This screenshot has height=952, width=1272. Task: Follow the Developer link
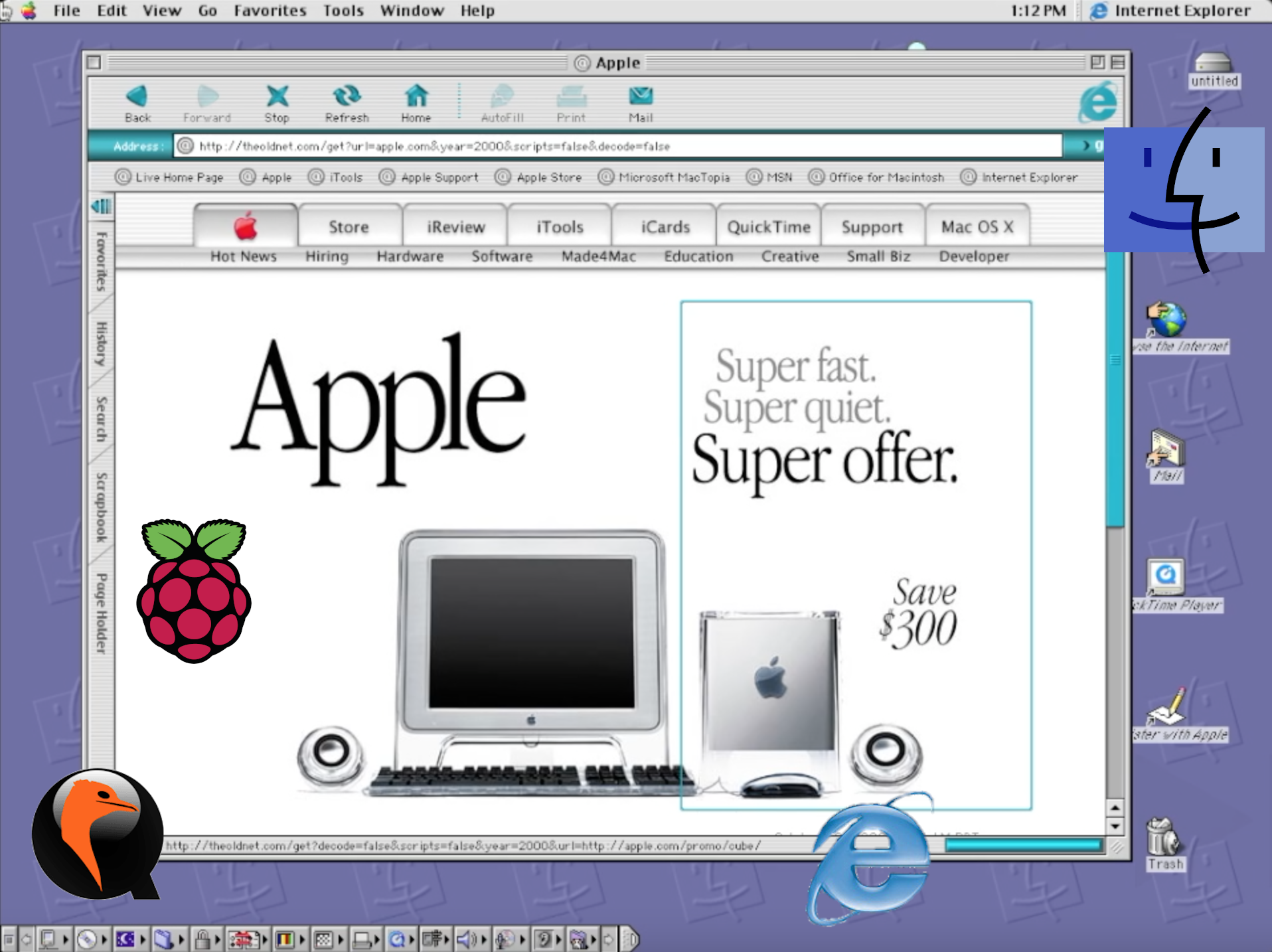coord(974,256)
